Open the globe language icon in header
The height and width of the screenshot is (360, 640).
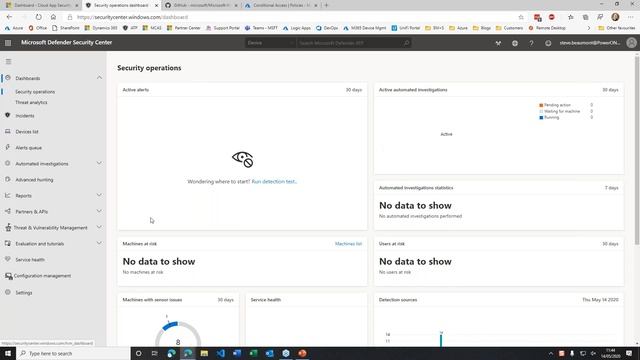point(515,43)
